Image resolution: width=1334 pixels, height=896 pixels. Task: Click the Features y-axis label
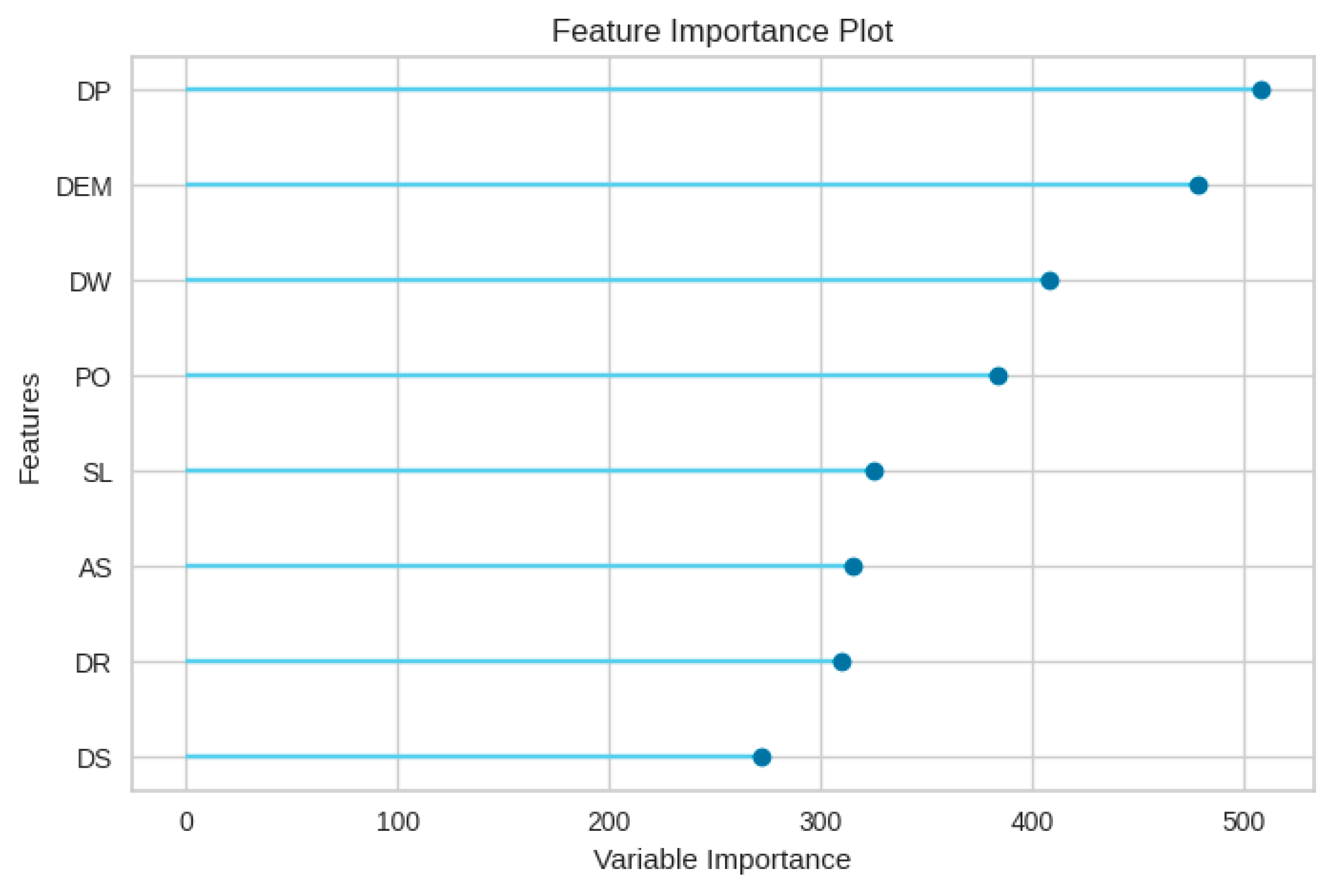(29, 429)
